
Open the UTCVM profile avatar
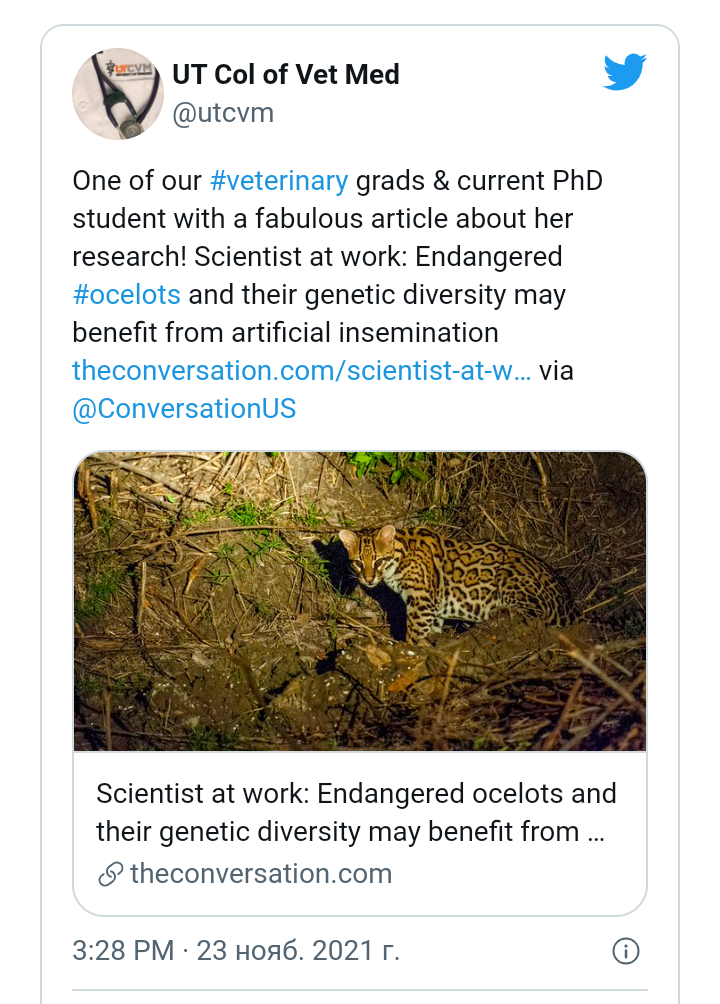[118, 94]
